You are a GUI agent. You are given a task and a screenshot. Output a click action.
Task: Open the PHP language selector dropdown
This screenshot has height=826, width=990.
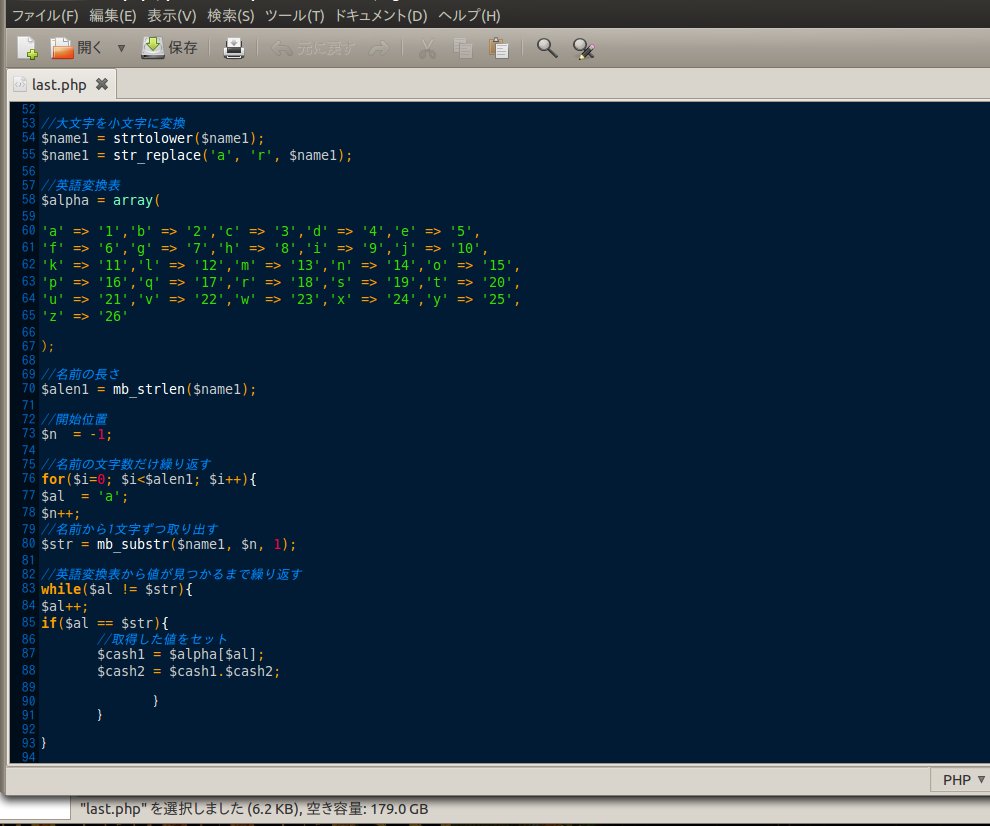[963, 780]
